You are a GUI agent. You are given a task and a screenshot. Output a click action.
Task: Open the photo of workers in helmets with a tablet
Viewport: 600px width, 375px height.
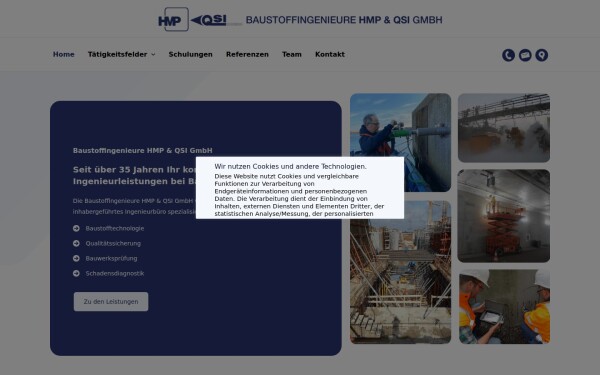click(504, 307)
